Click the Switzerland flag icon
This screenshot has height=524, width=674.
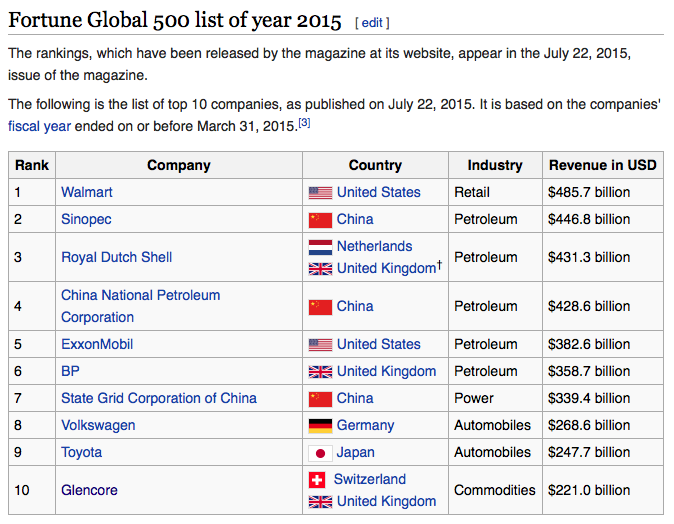[x=317, y=480]
